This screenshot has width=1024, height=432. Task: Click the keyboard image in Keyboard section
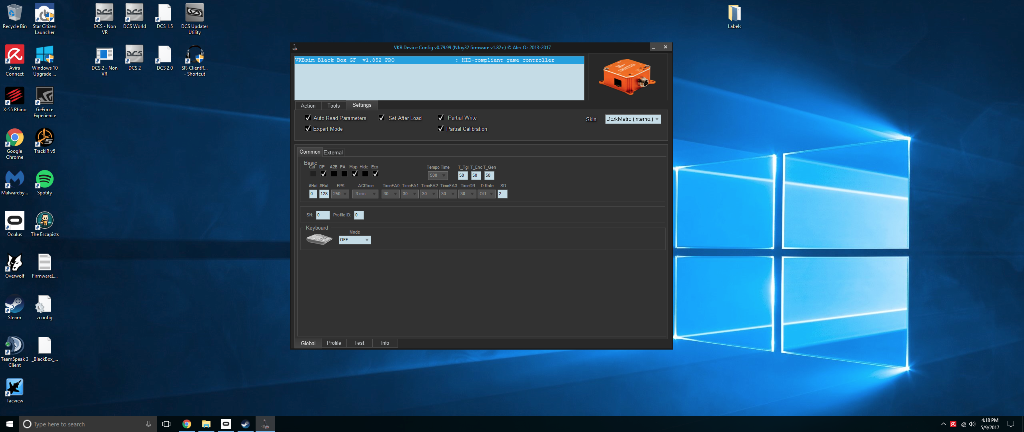click(x=319, y=239)
